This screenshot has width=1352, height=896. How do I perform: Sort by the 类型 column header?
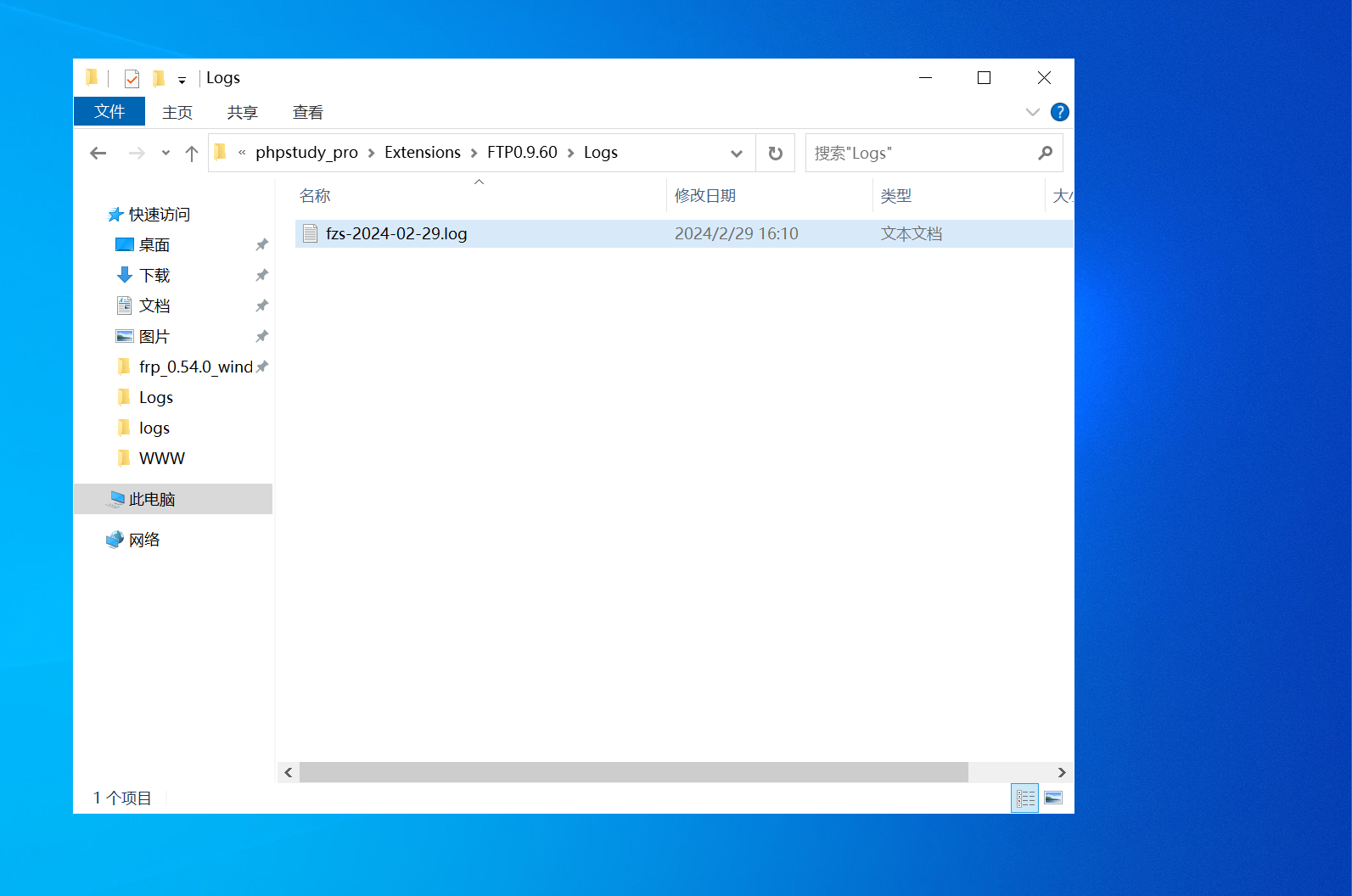tap(958, 196)
